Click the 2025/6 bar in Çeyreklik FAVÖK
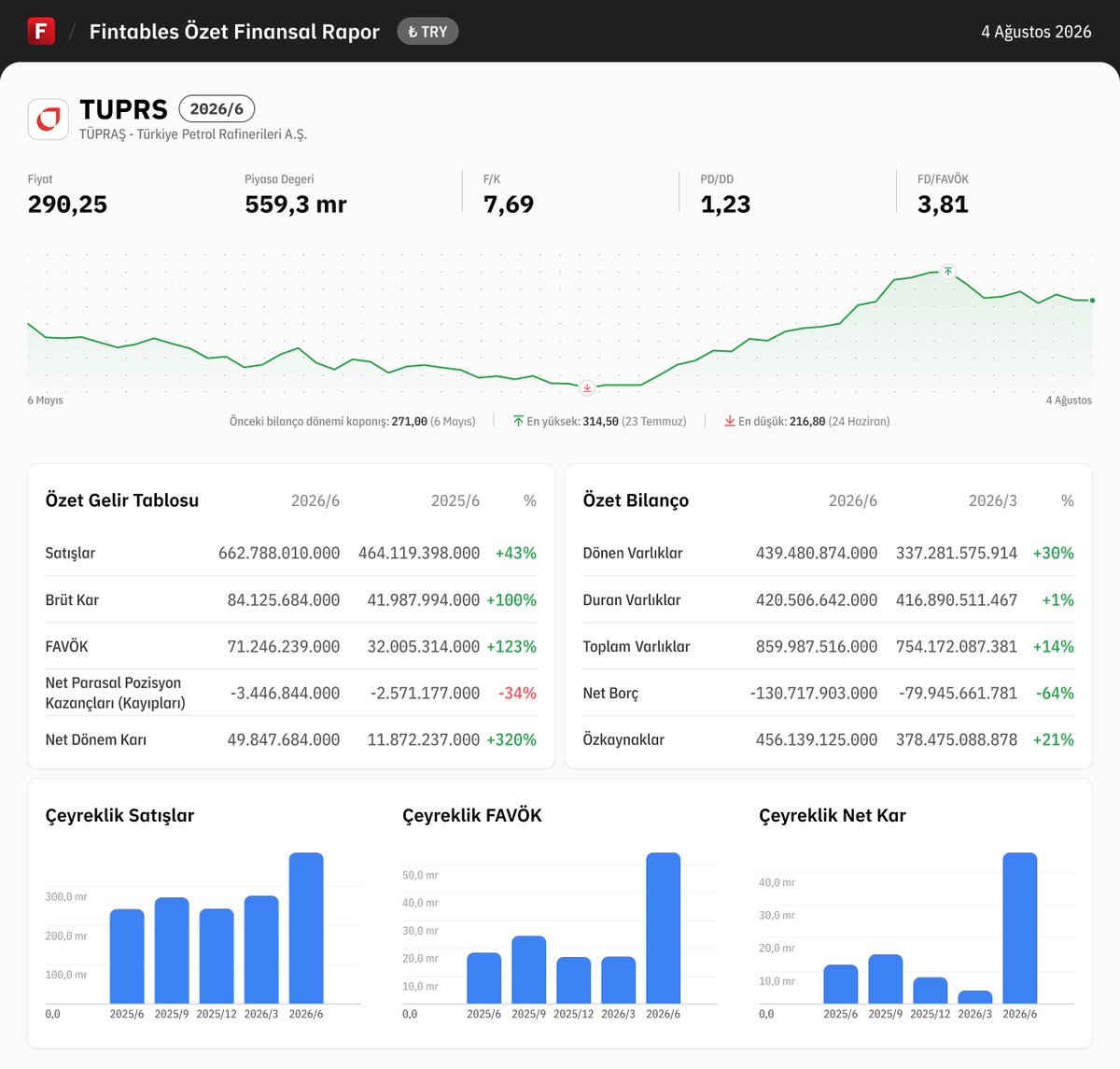Screen dimensions: 1120x1069 point(484,978)
